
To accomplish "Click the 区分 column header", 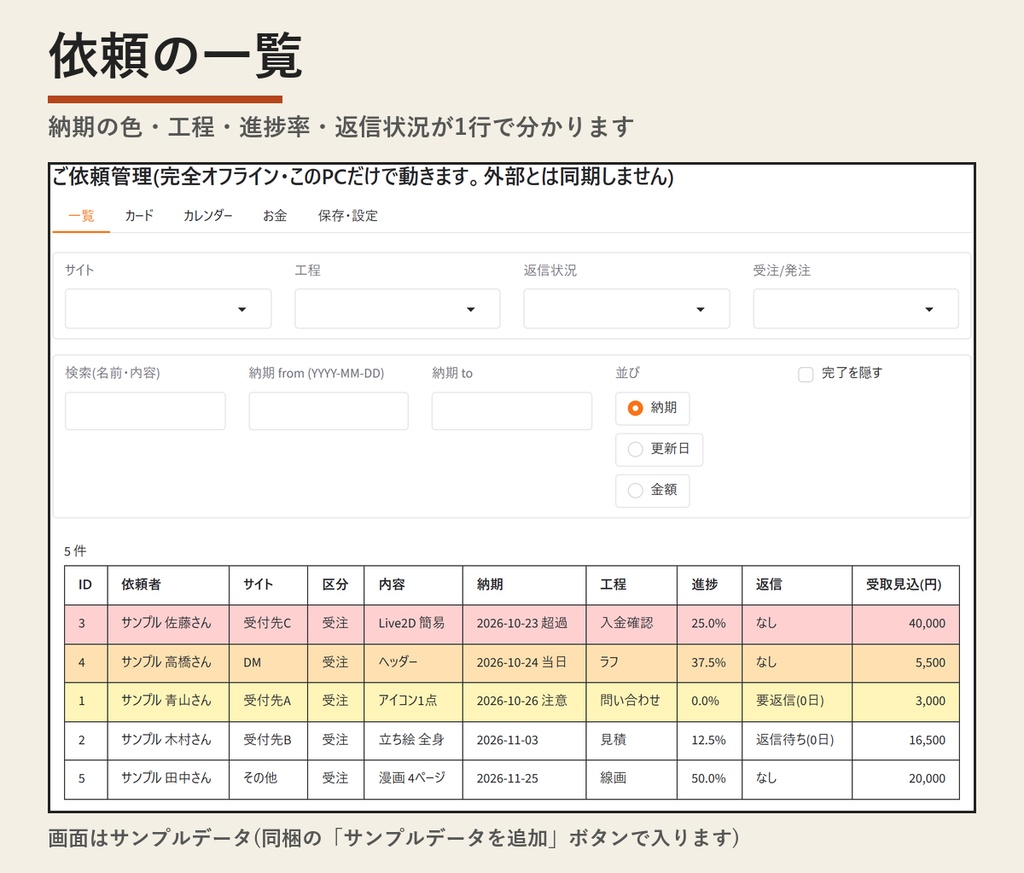I will (x=336, y=585).
